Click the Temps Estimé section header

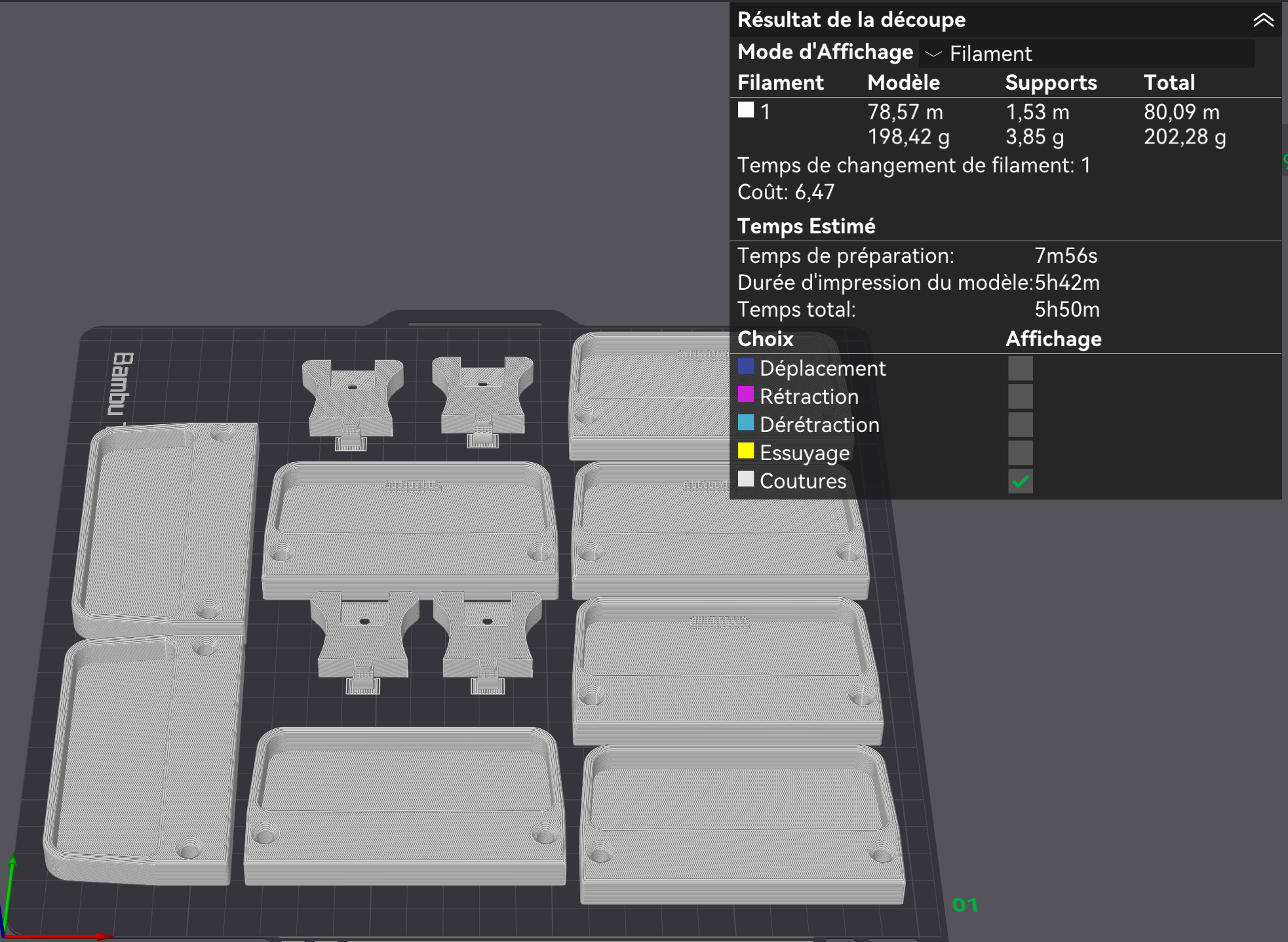[806, 226]
